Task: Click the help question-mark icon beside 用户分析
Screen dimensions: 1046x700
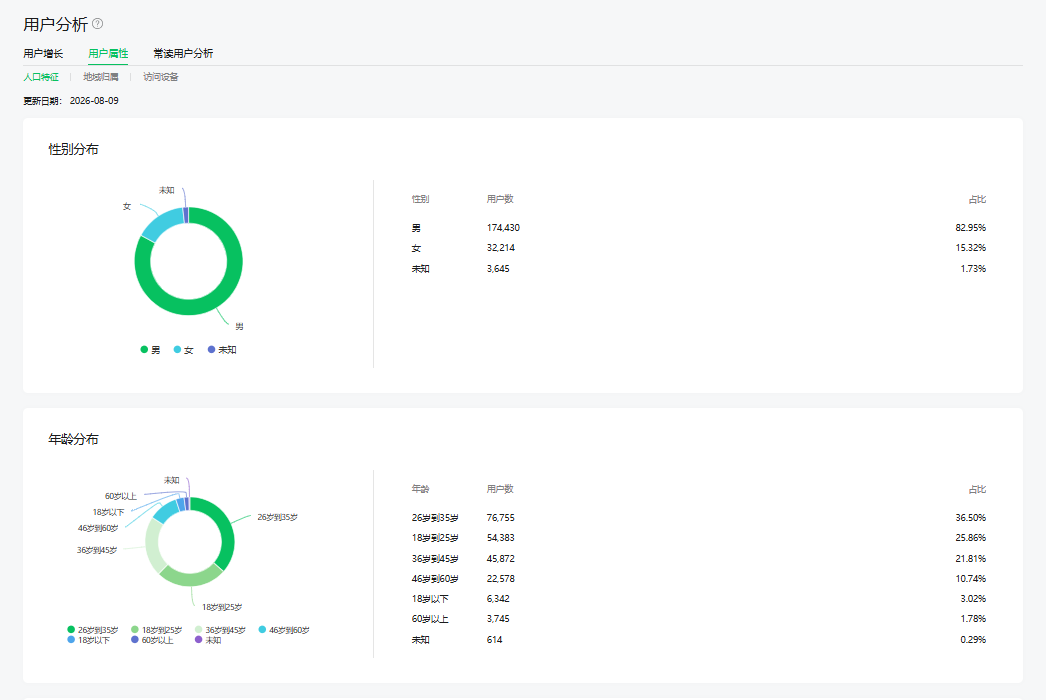Action: 97,24
